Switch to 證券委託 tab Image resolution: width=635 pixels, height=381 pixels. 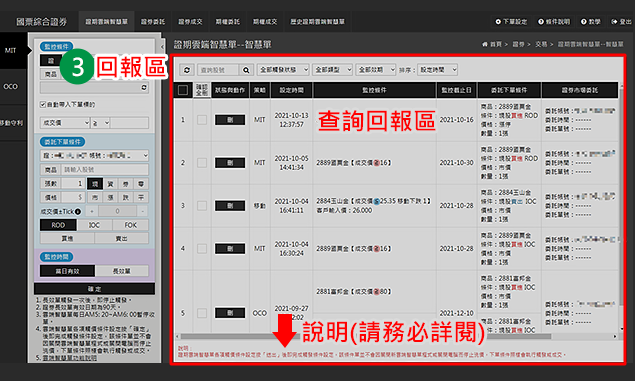coord(153,22)
